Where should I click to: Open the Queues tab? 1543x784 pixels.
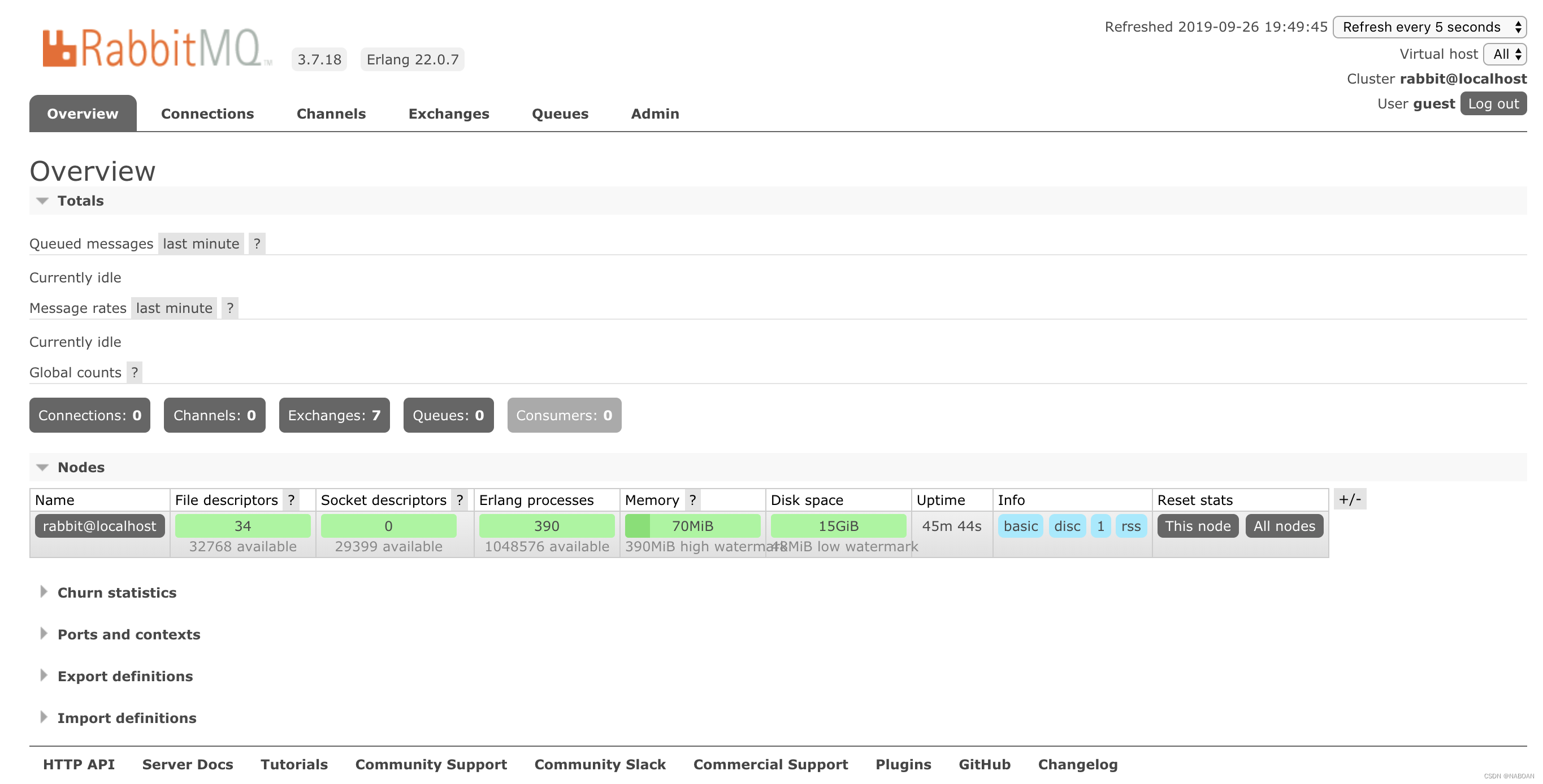click(x=559, y=113)
